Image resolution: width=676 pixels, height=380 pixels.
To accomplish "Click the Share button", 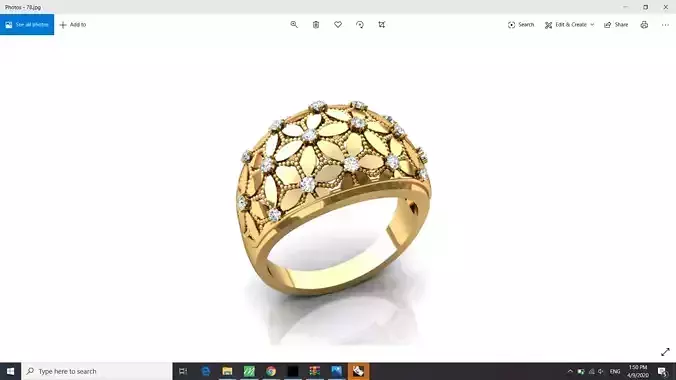I will pos(616,25).
